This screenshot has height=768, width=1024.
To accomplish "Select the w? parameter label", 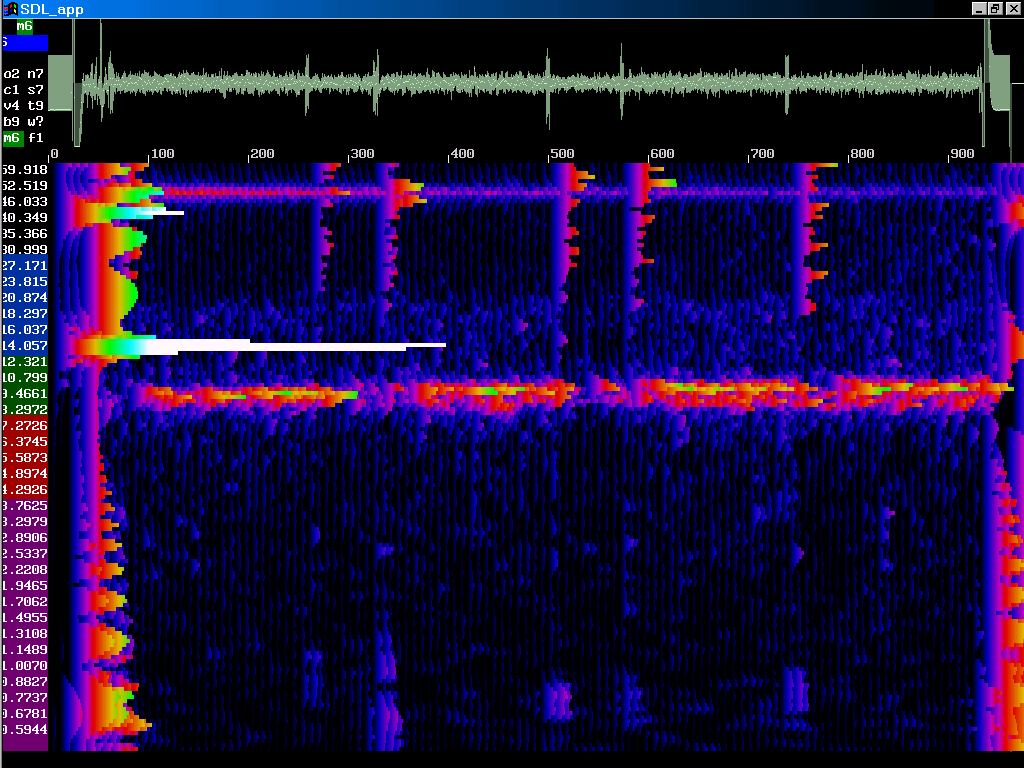I will click(36, 121).
